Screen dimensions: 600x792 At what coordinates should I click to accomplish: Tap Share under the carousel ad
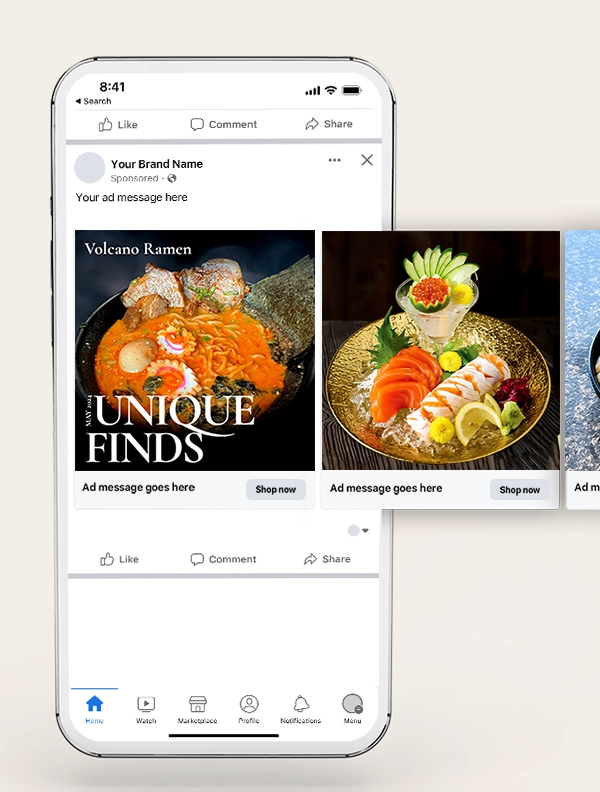(327, 559)
